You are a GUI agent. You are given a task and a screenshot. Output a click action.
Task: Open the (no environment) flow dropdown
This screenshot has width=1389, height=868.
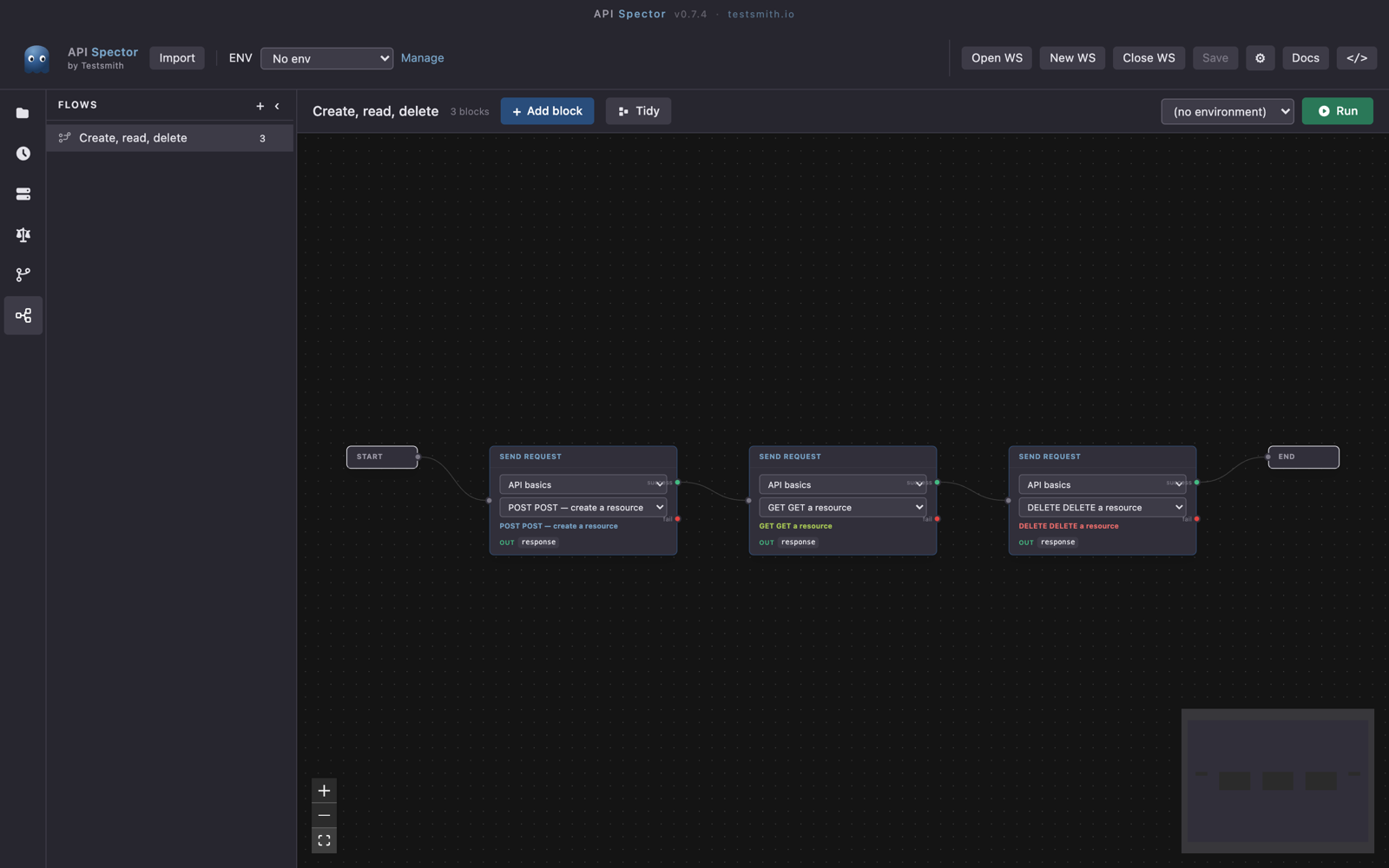click(x=1227, y=111)
